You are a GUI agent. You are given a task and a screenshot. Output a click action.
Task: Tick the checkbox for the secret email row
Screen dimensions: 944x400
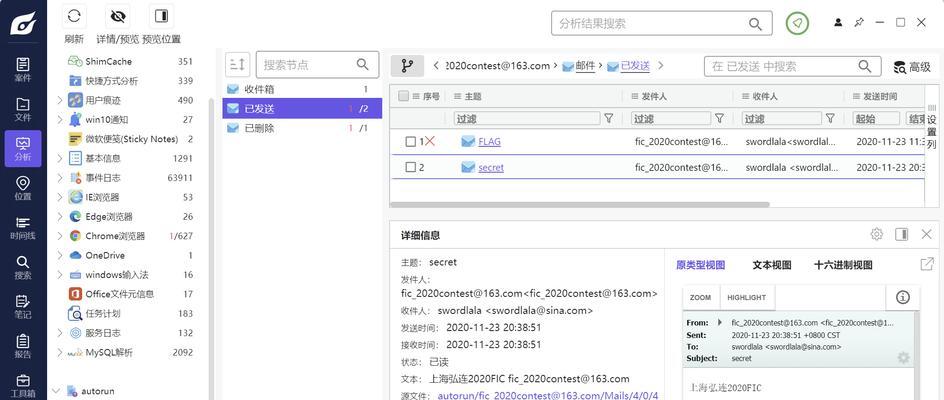pyautogui.click(x=411, y=167)
